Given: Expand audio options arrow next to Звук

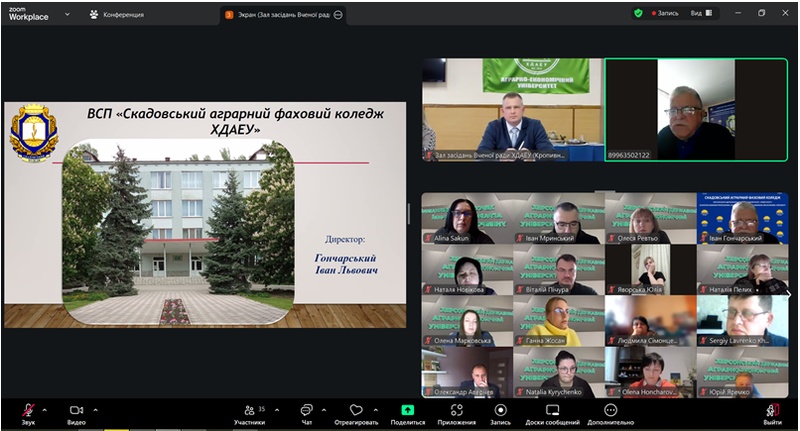Looking at the screenshot, I should click(47, 408).
